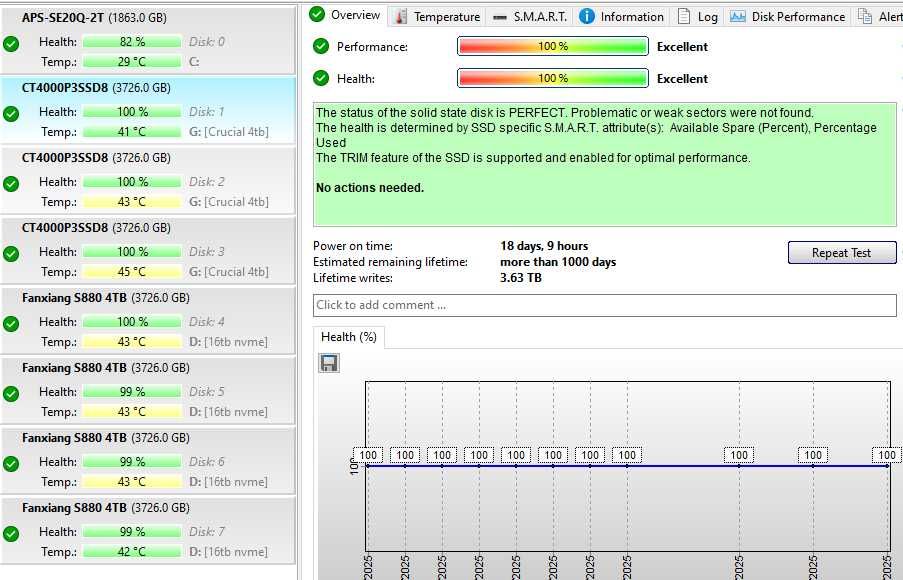Click the blue info icon on Information tab
Image resolution: width=903 pixels, height=580 pixels.
point(586,16)
